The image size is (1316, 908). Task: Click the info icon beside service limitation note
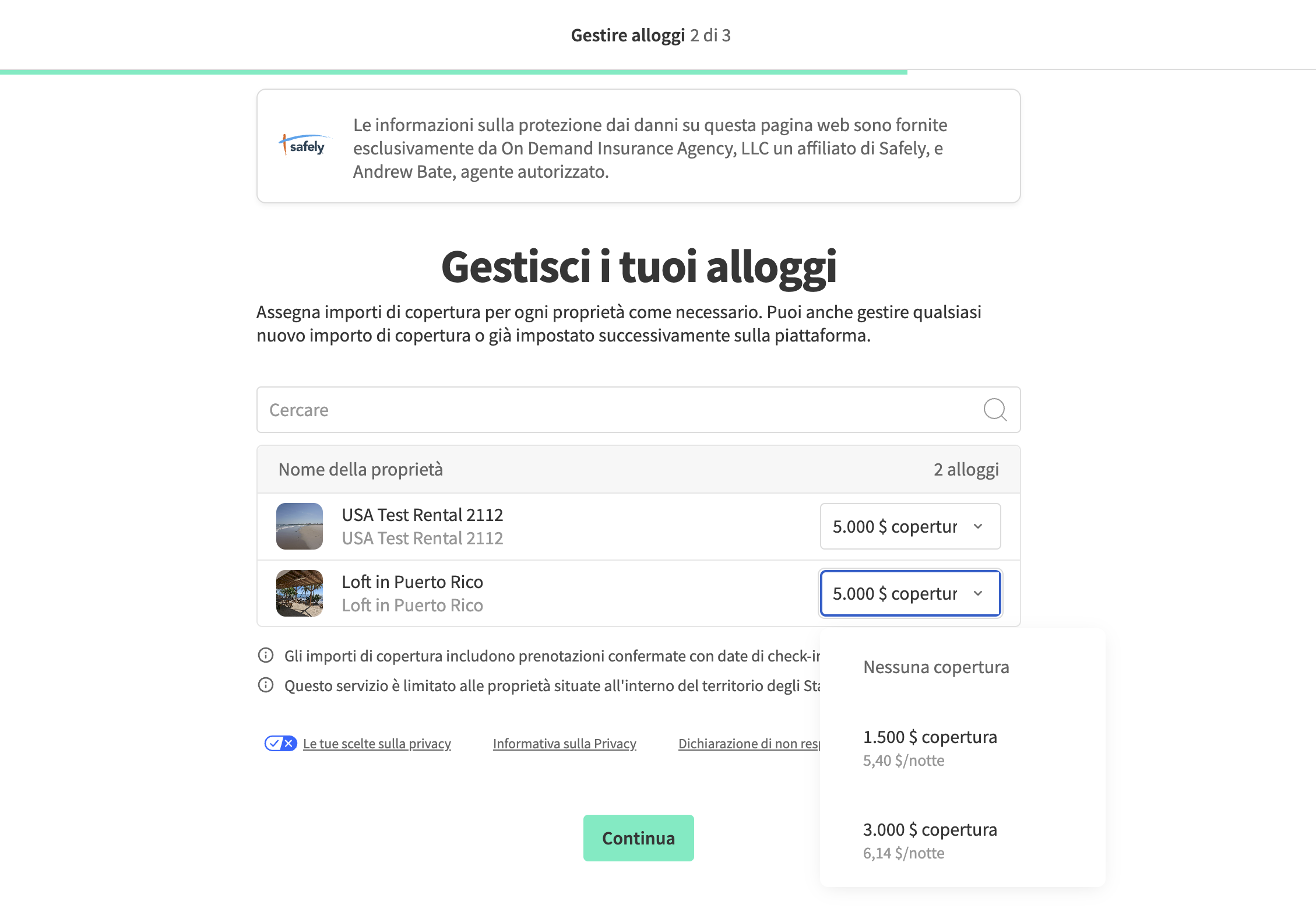266,685
